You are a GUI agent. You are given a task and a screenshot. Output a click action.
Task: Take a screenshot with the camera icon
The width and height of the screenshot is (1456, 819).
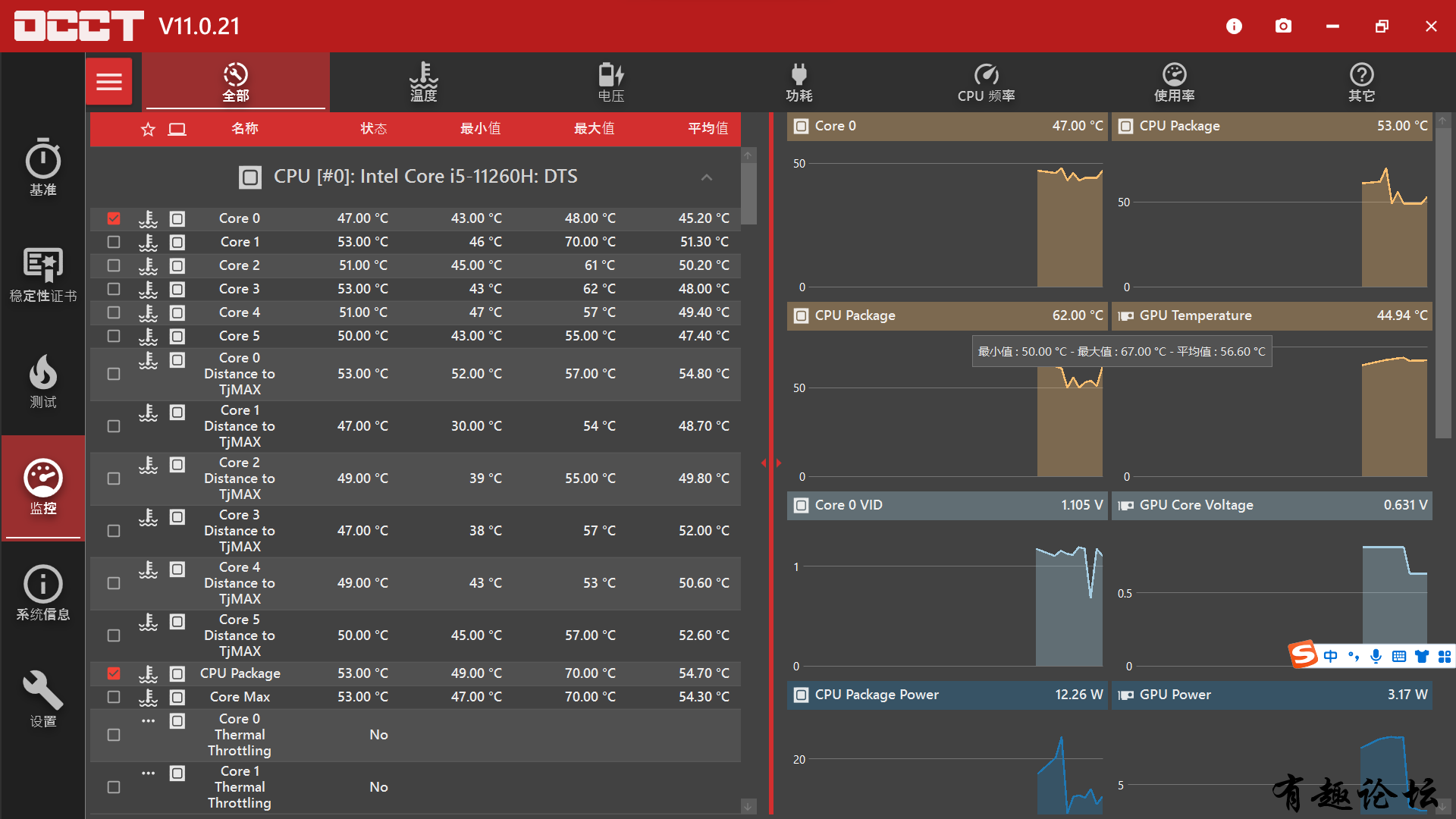point(1283,27)
